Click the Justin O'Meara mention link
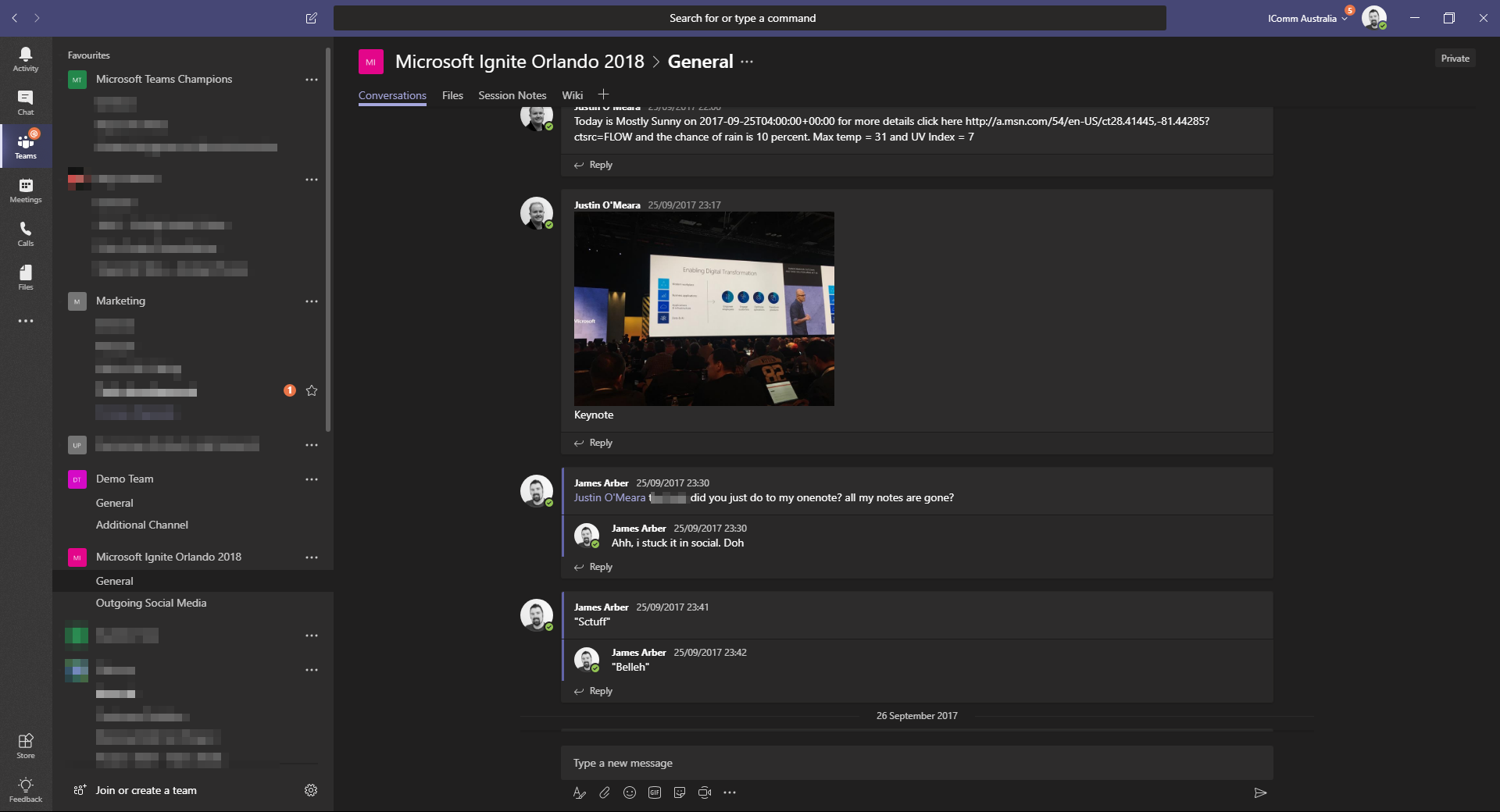This screenshot has height=812, width=1500. (x=610, y=497)
